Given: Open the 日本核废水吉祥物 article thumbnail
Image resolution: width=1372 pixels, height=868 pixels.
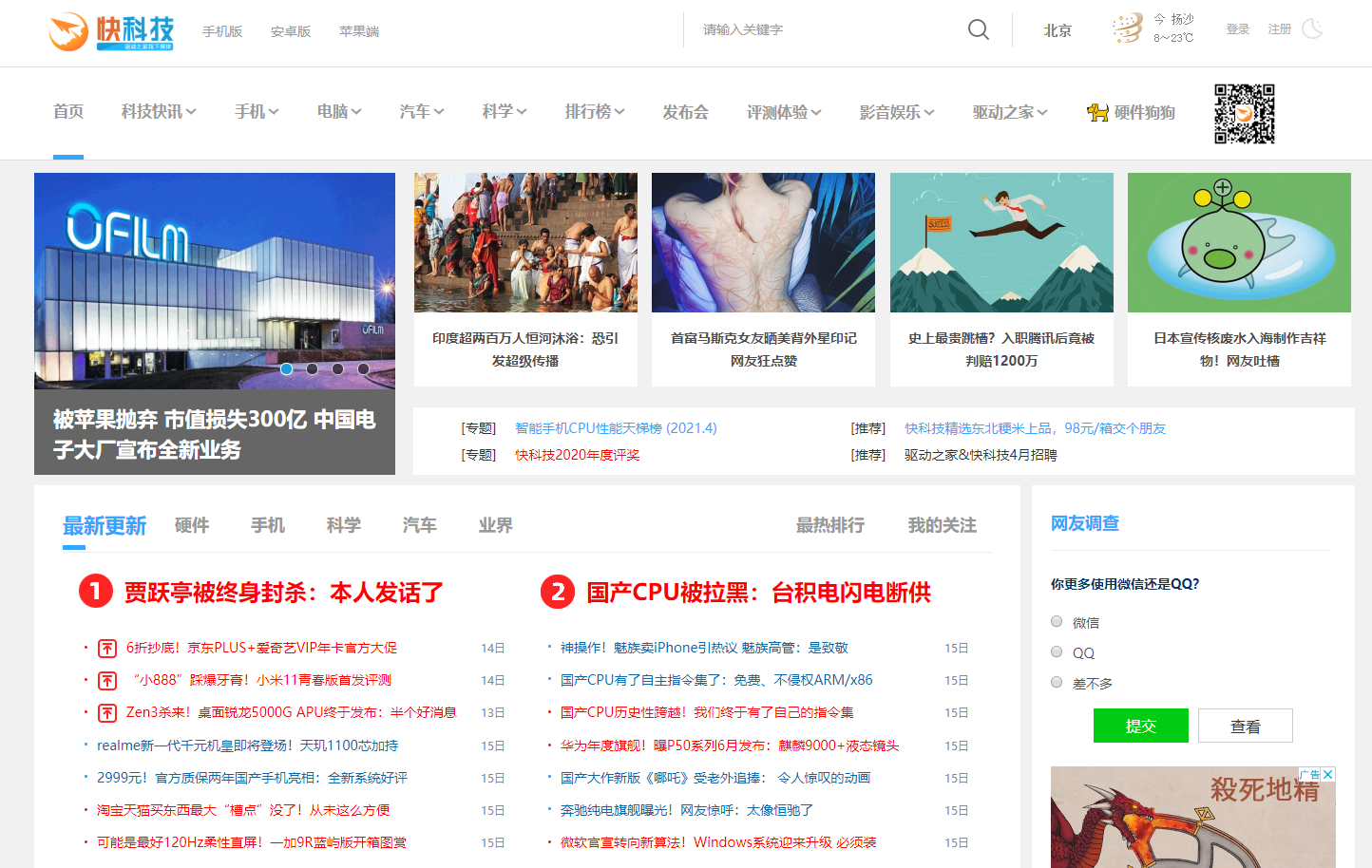Looking at the screenshot, I should (1239, 242).
